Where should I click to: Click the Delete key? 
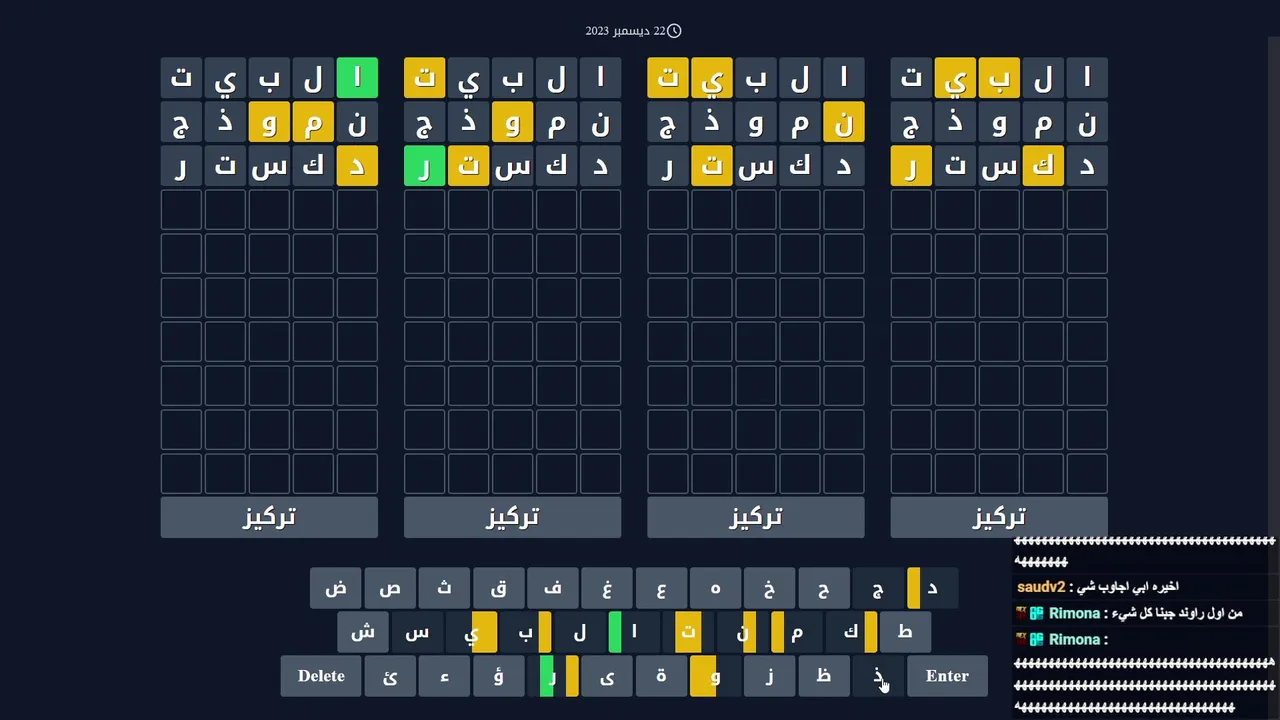(x=321, y=676)
